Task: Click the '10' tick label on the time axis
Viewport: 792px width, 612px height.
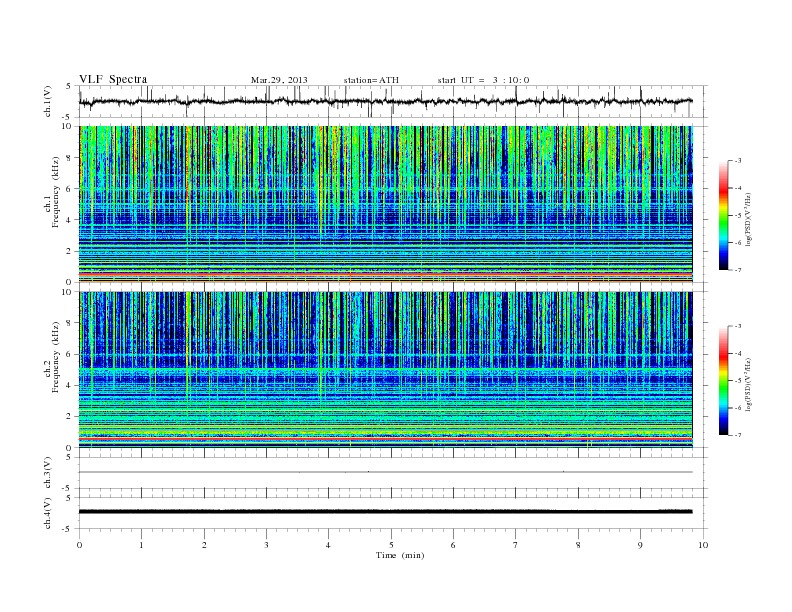Action: tap(703, 545)
